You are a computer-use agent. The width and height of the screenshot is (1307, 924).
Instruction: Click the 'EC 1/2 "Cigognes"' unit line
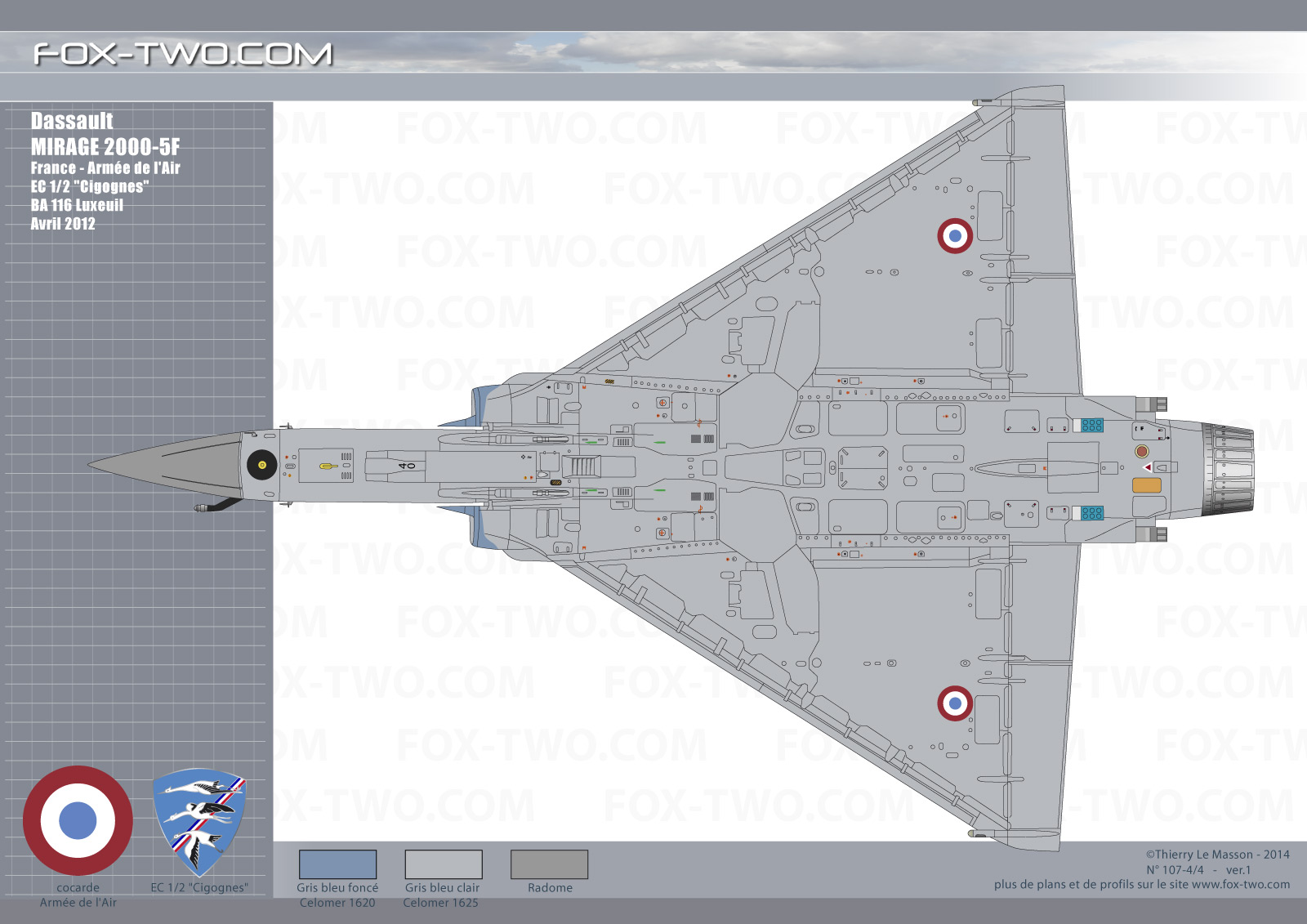click(90, 186)
